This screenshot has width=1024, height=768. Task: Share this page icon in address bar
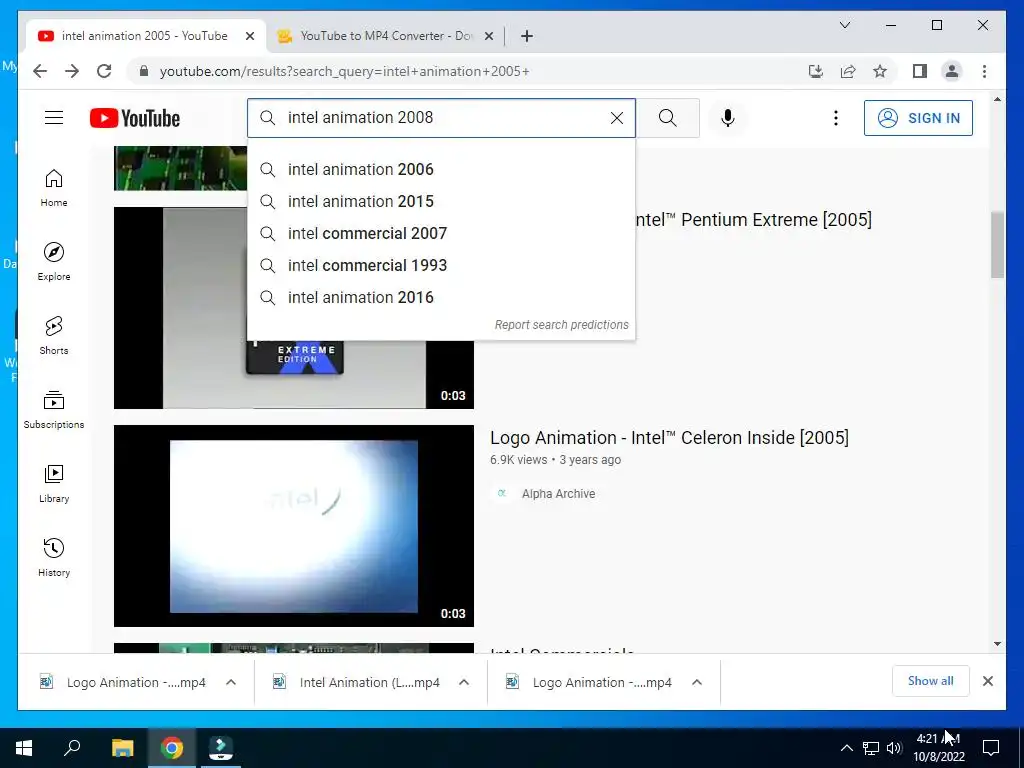click(x=848, y=71)
